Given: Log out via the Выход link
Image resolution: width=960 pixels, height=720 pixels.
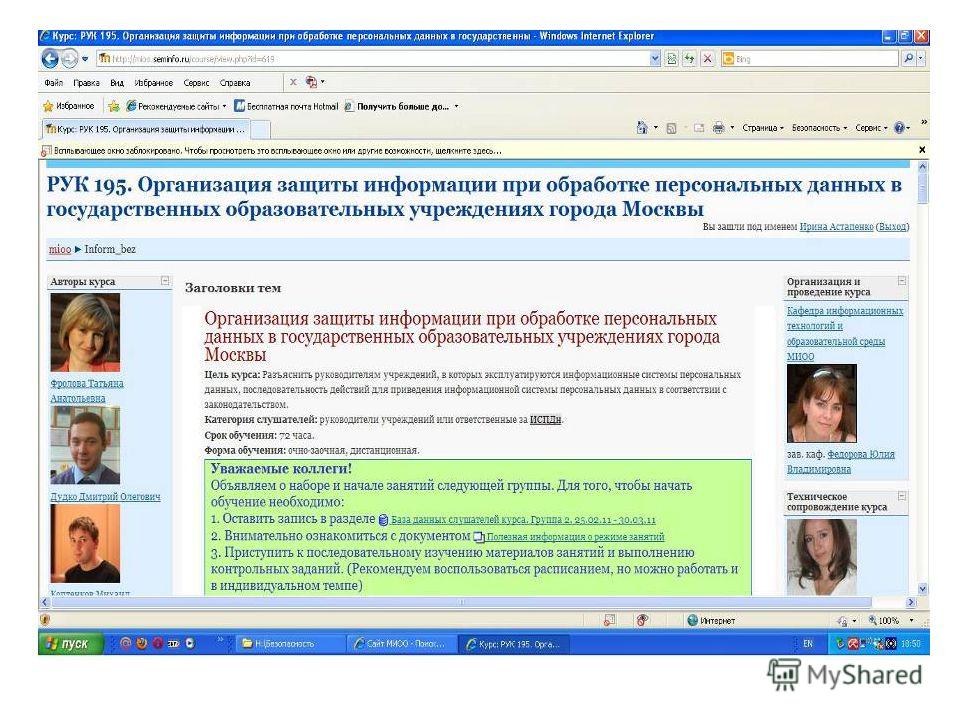Looking at the screenshot, I should tap(893, 227).
